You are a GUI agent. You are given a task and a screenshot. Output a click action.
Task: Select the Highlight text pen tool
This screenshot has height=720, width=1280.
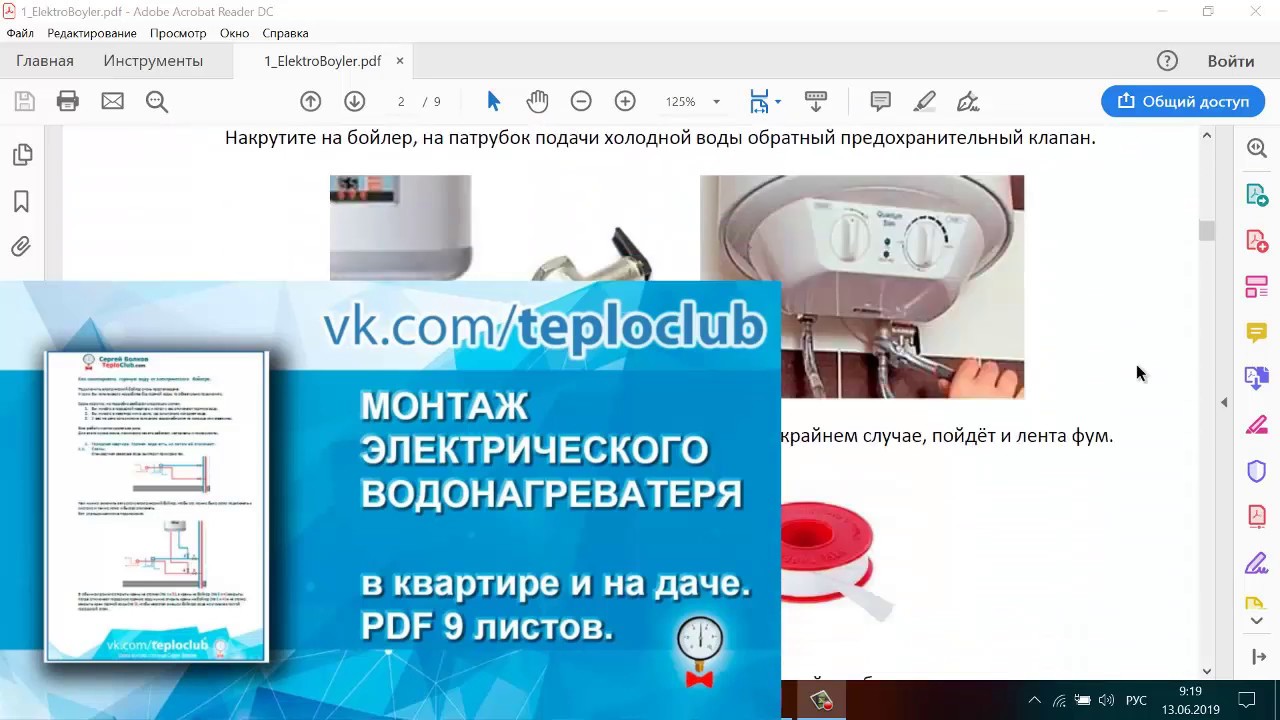925,101
